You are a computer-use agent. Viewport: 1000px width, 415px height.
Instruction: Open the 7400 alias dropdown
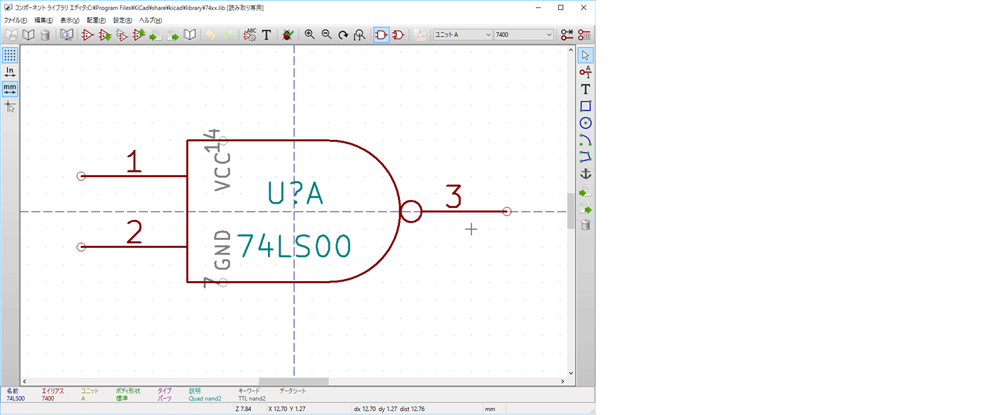point(524,34)
